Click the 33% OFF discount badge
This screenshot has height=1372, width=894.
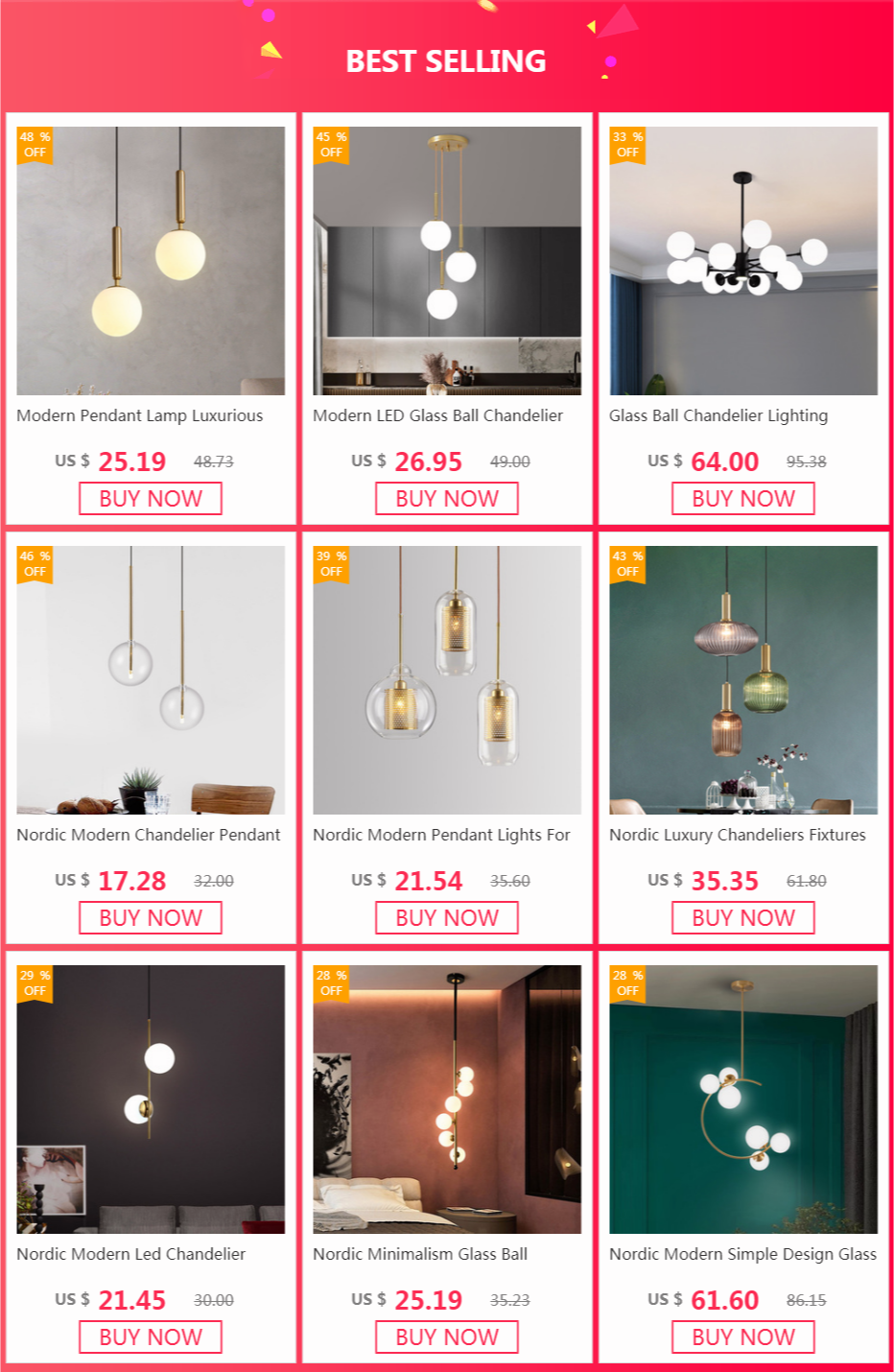click(627, 145)
